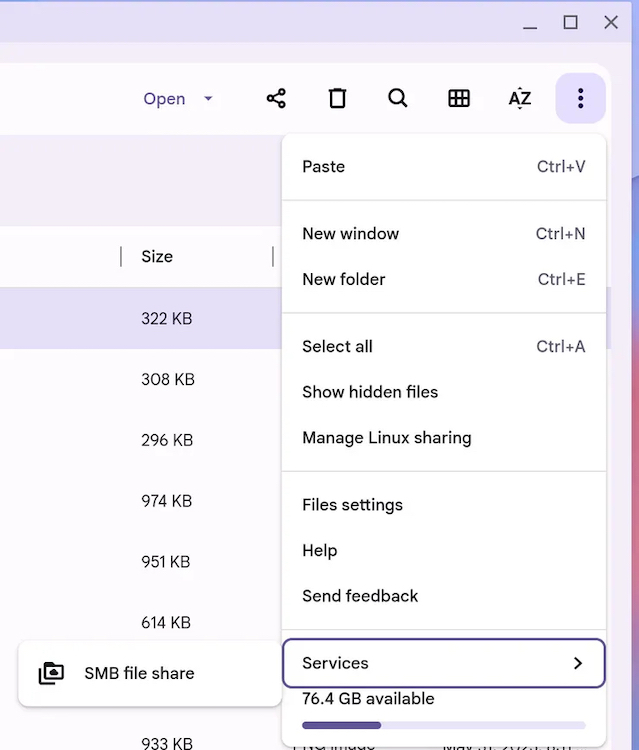The image size is (639, 750).
Task: Open the AZ sort options icon
Action: click(520, 98)
